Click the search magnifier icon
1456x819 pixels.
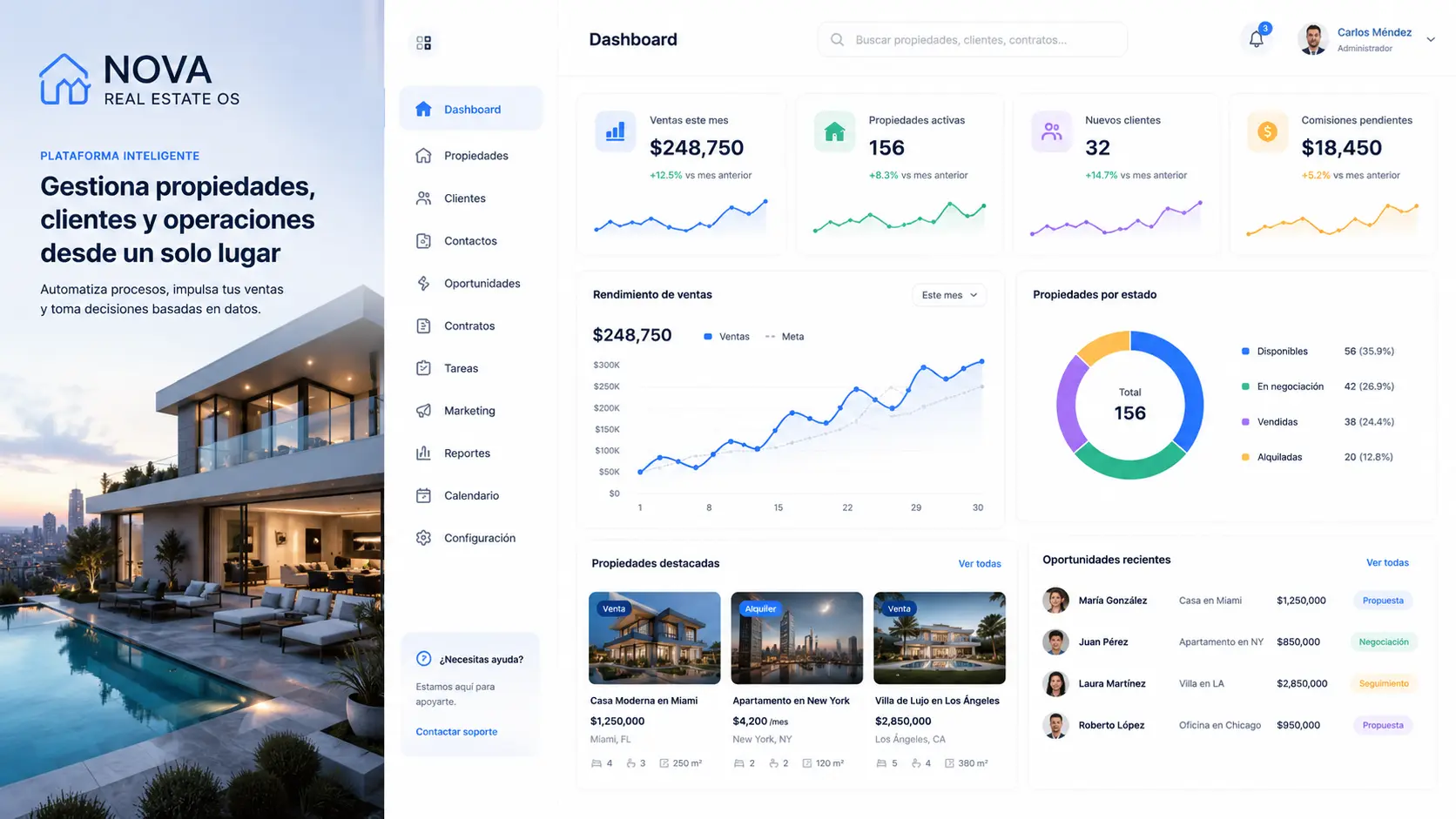tap(837, 39)
